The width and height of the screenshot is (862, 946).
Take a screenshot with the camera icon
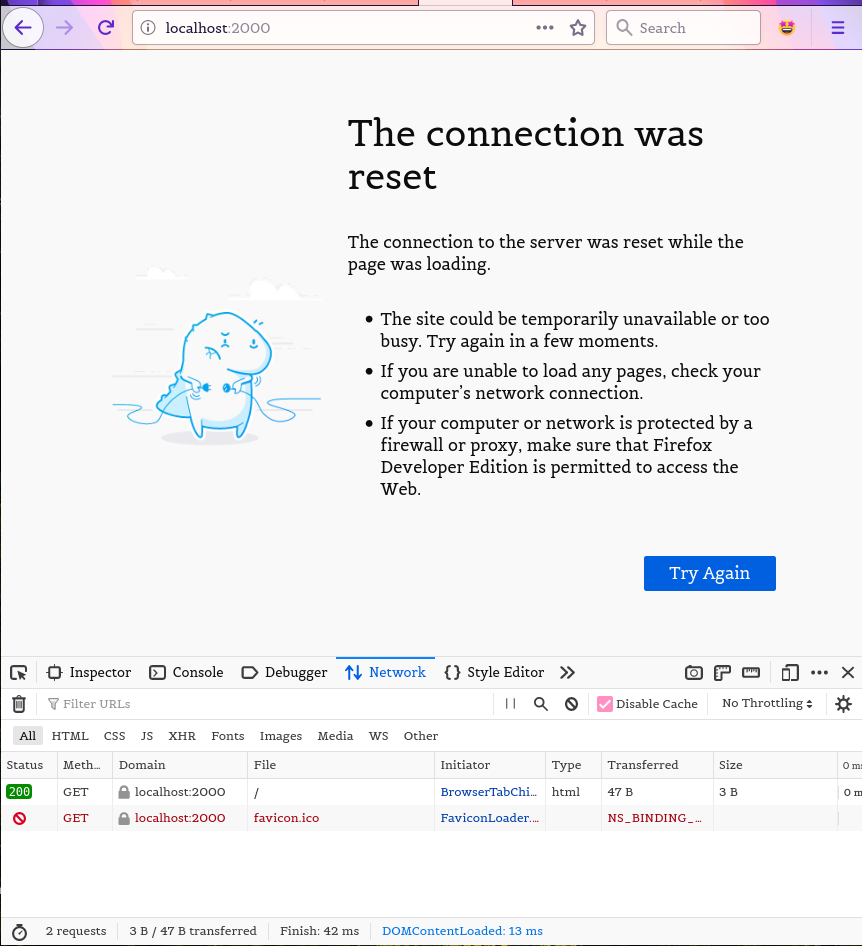click(693, 673)
